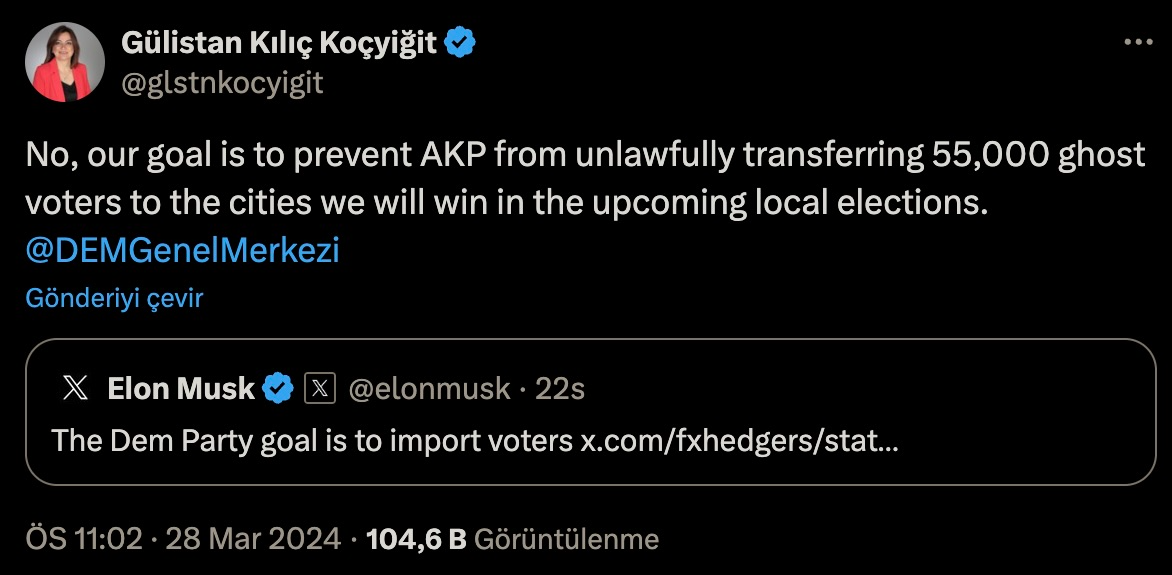Screen dimensions: 1172x575
Task: Click Gülistan Kılıç Koçyiğit's profile photo
Action: click(65, 62)
